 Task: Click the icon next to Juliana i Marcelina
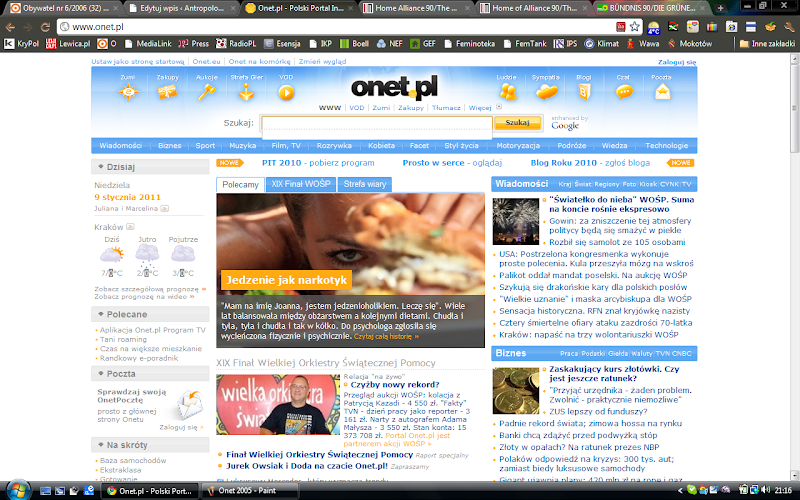(x=165, y=208)
